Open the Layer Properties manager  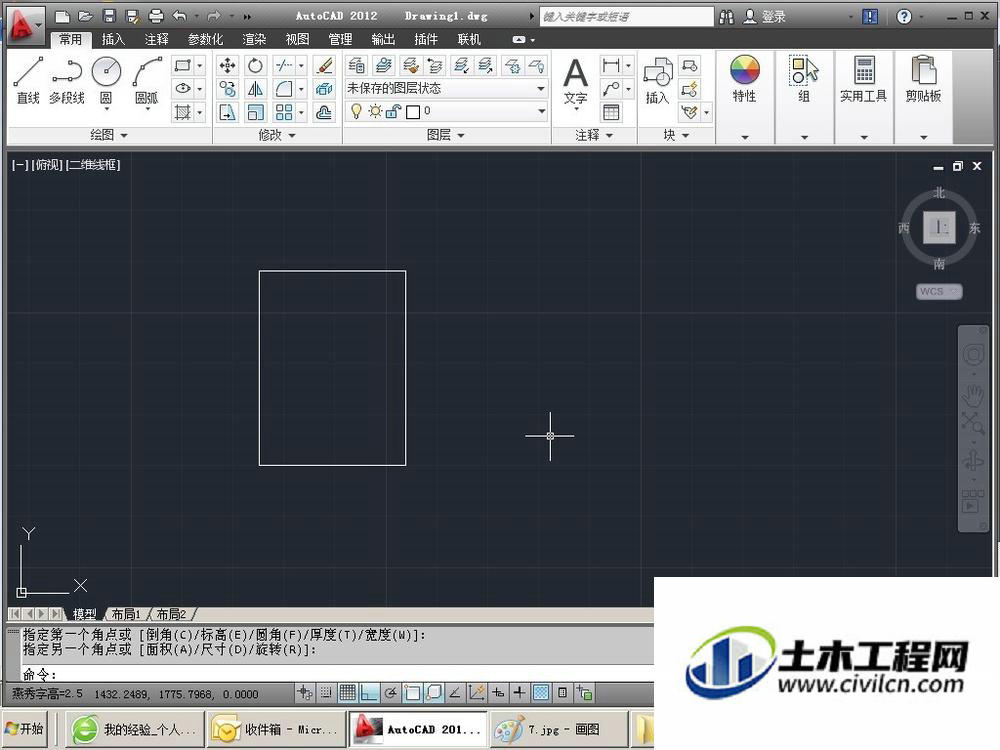357,65
